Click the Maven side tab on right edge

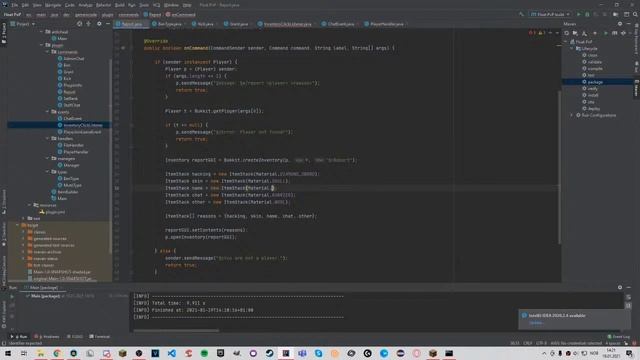click(636, 89)
